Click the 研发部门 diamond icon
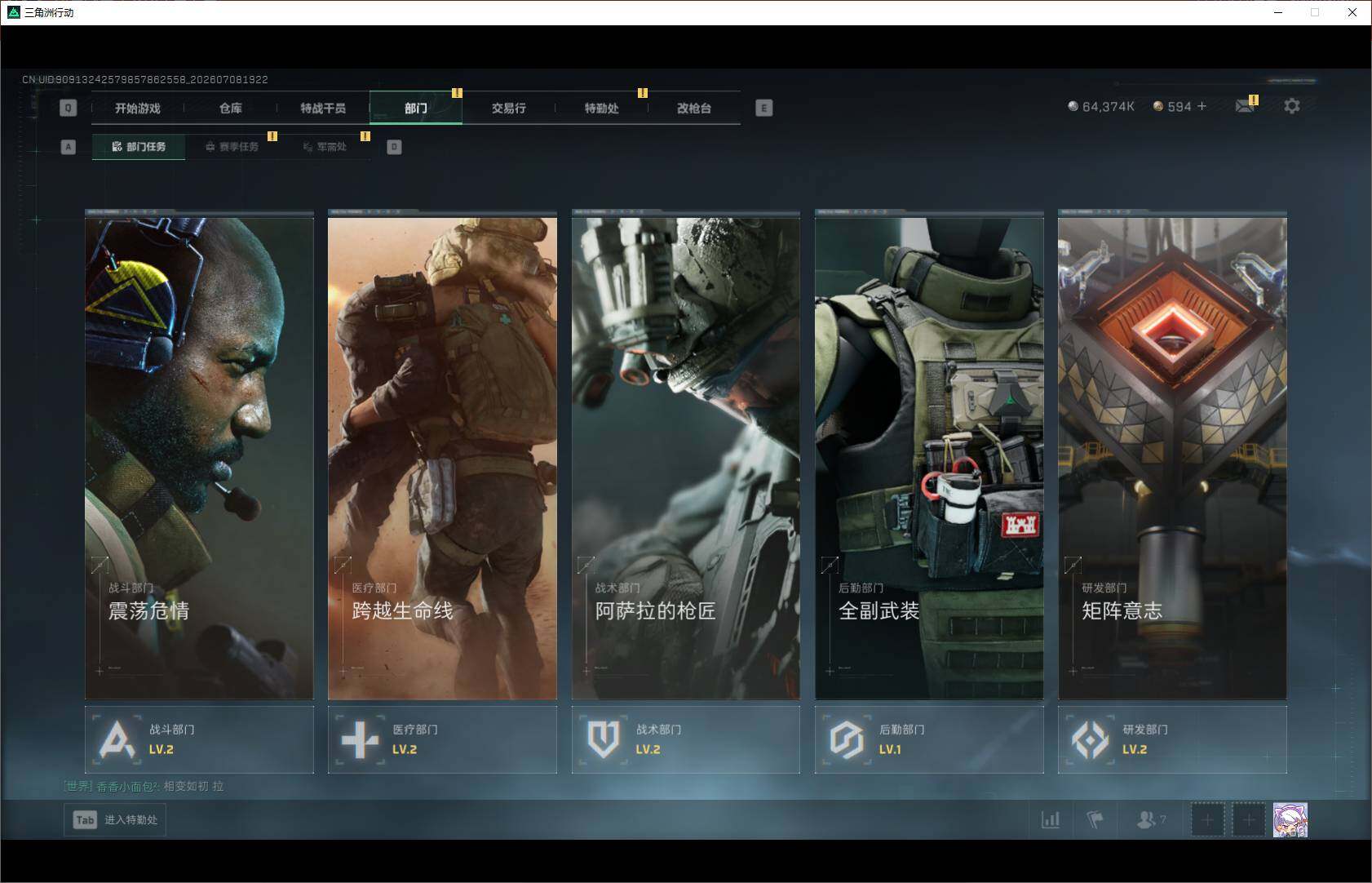This screenshot has height=883, width=1372. point(1090,739)
